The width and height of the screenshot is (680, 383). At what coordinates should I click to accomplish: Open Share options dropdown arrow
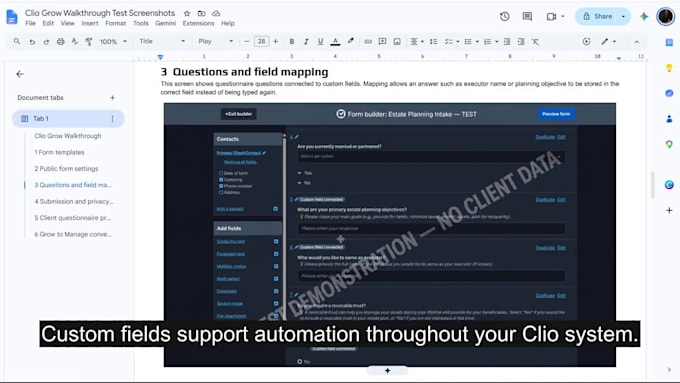click(624, 16)
